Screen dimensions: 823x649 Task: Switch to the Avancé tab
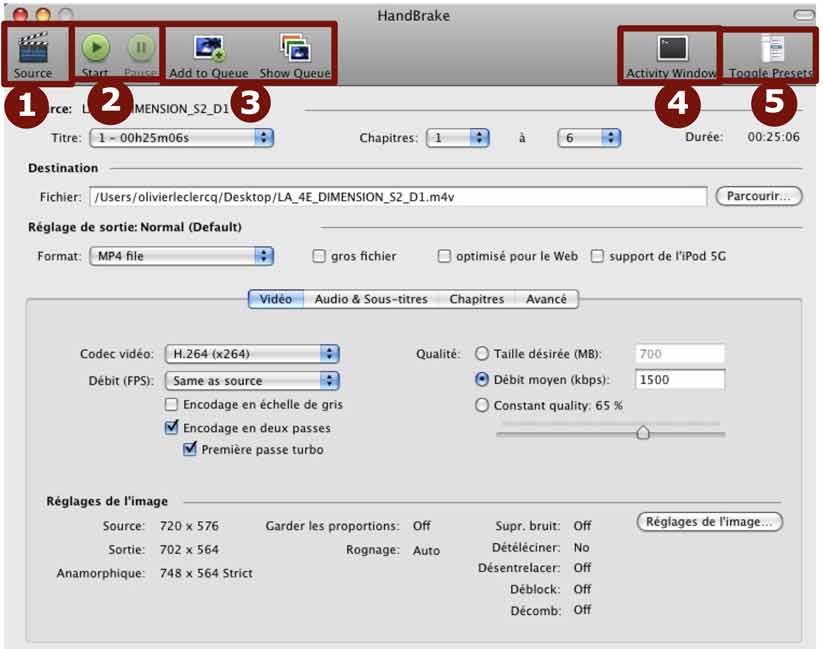coord(546,299)
